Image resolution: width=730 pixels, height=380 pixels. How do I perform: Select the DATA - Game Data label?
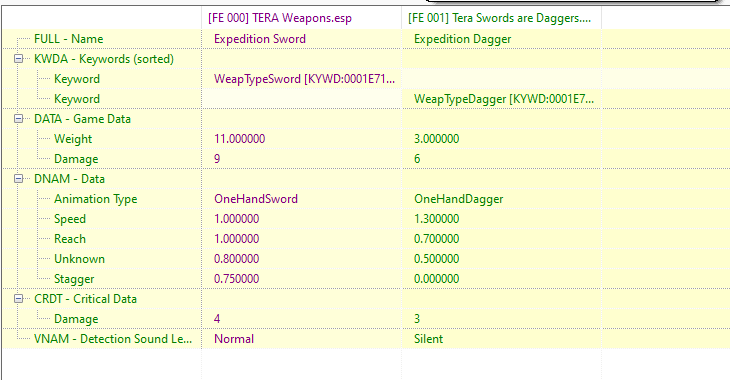(x=82, y=119)
